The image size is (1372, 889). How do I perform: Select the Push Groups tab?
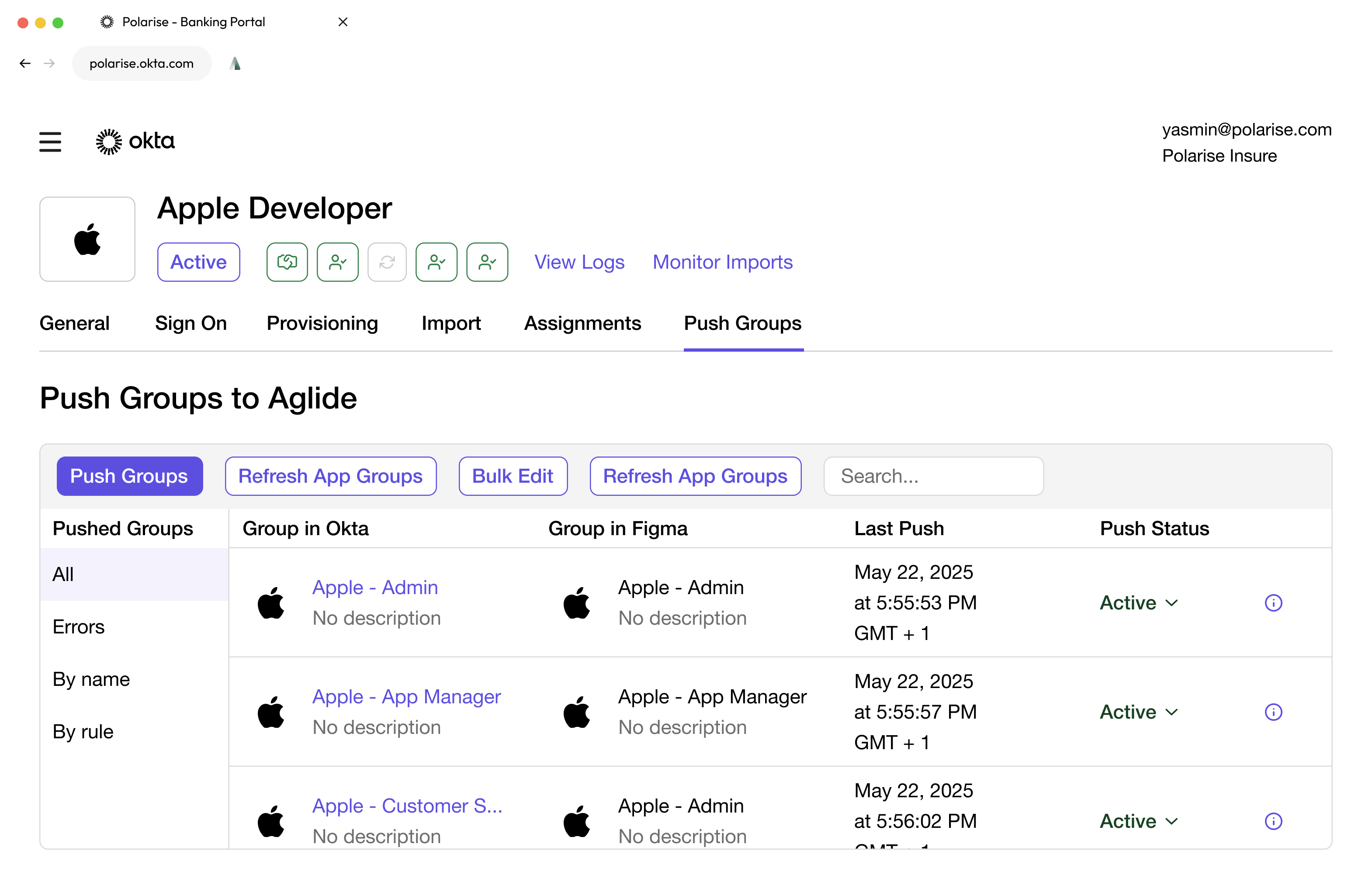742,323
